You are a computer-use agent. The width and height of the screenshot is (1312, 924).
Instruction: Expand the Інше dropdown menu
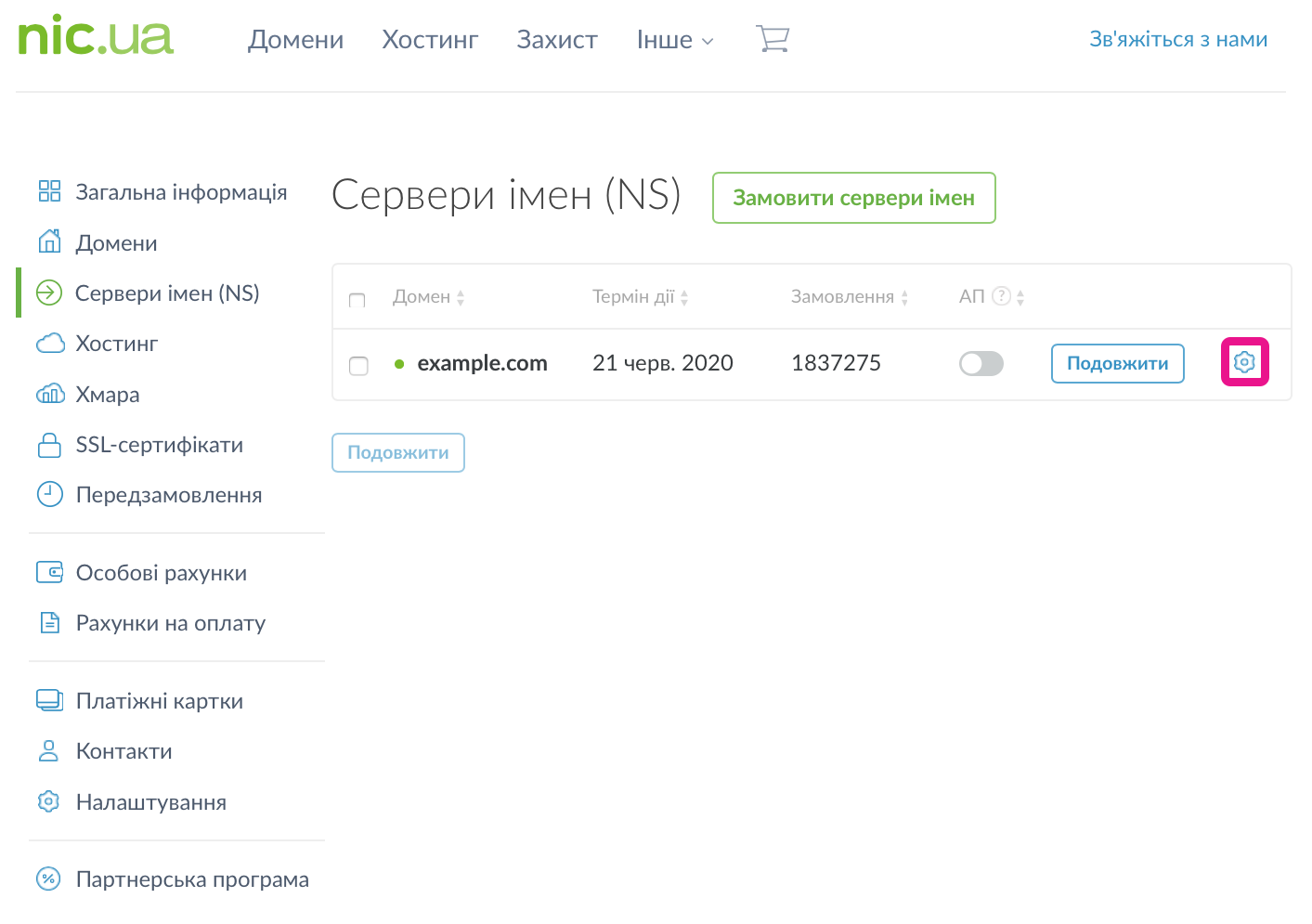tap(675, 40)
